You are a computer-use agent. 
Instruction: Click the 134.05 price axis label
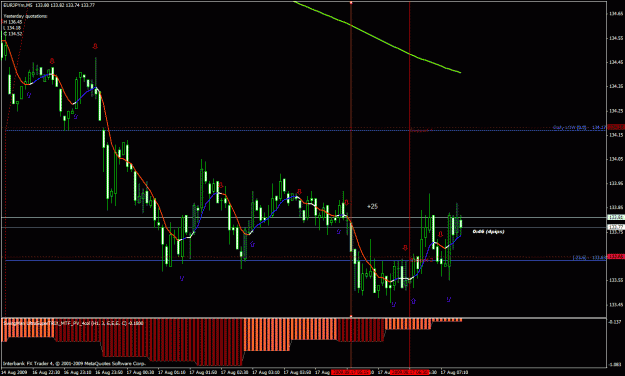coord(616,159)
